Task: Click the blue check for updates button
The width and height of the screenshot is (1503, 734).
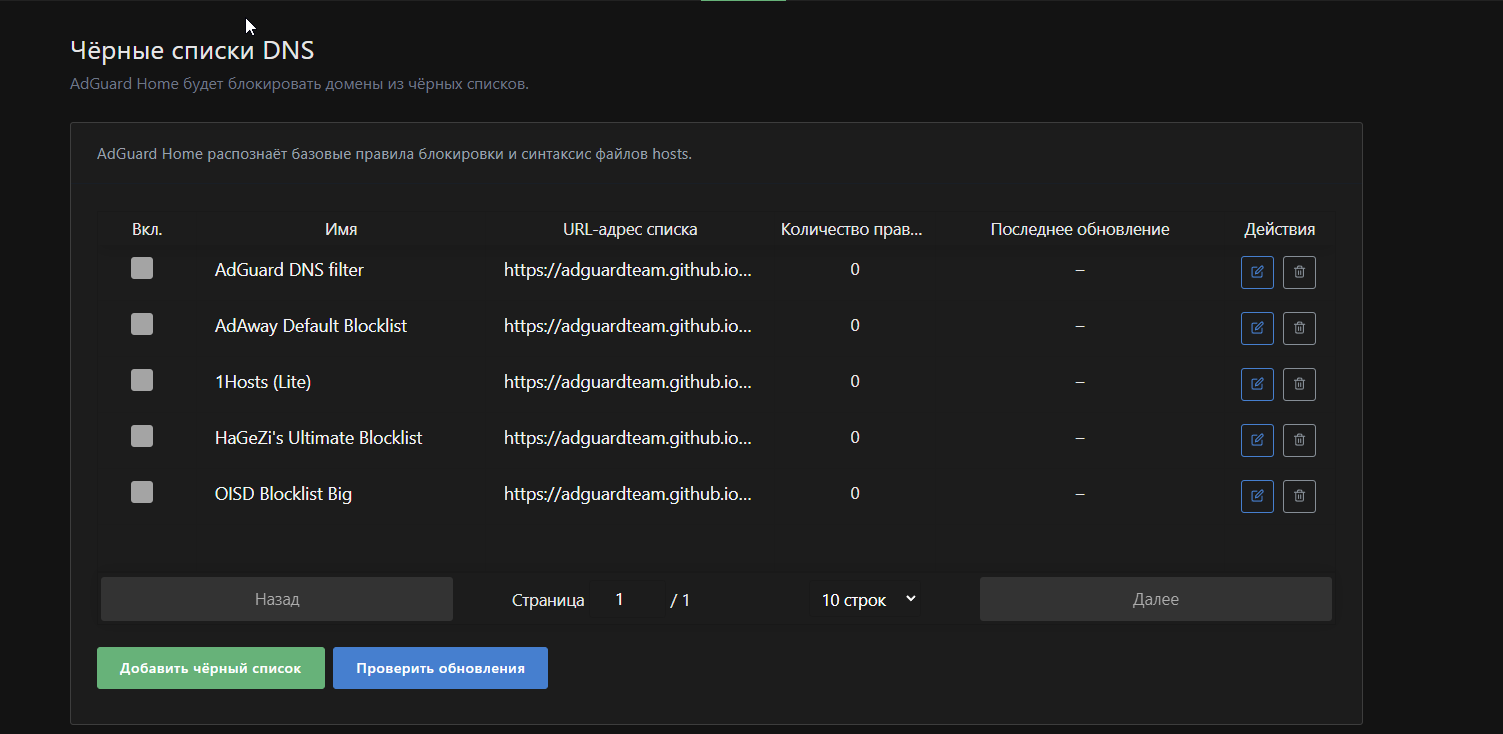Action: 440,668
